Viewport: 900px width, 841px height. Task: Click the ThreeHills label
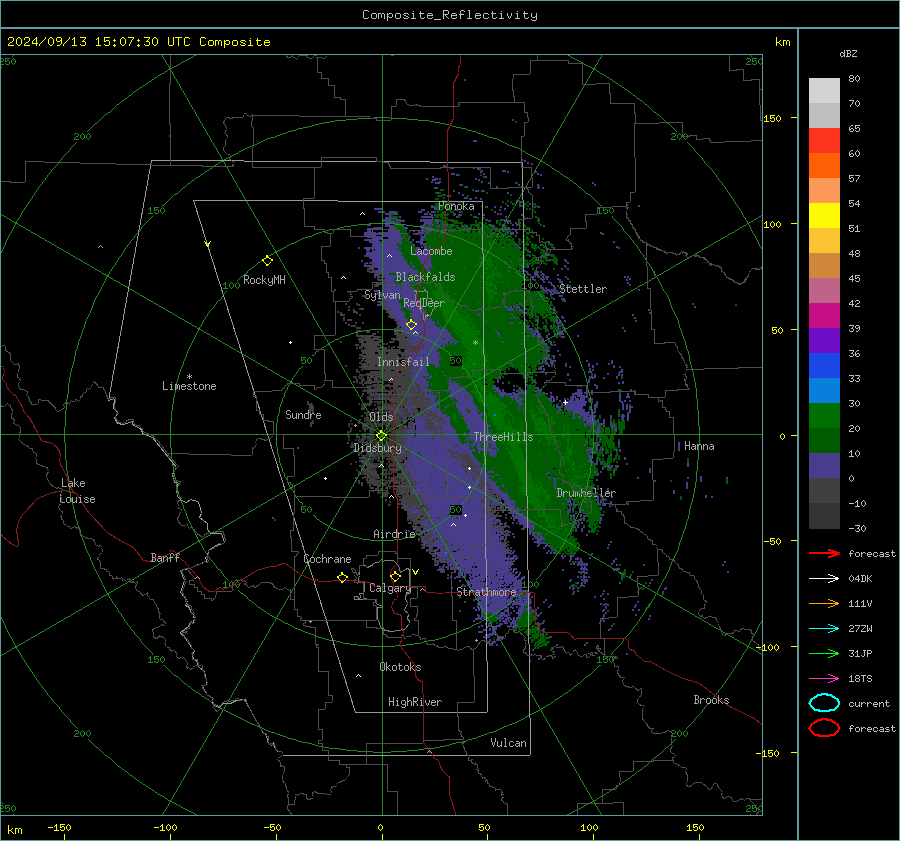tap(503, 437)
